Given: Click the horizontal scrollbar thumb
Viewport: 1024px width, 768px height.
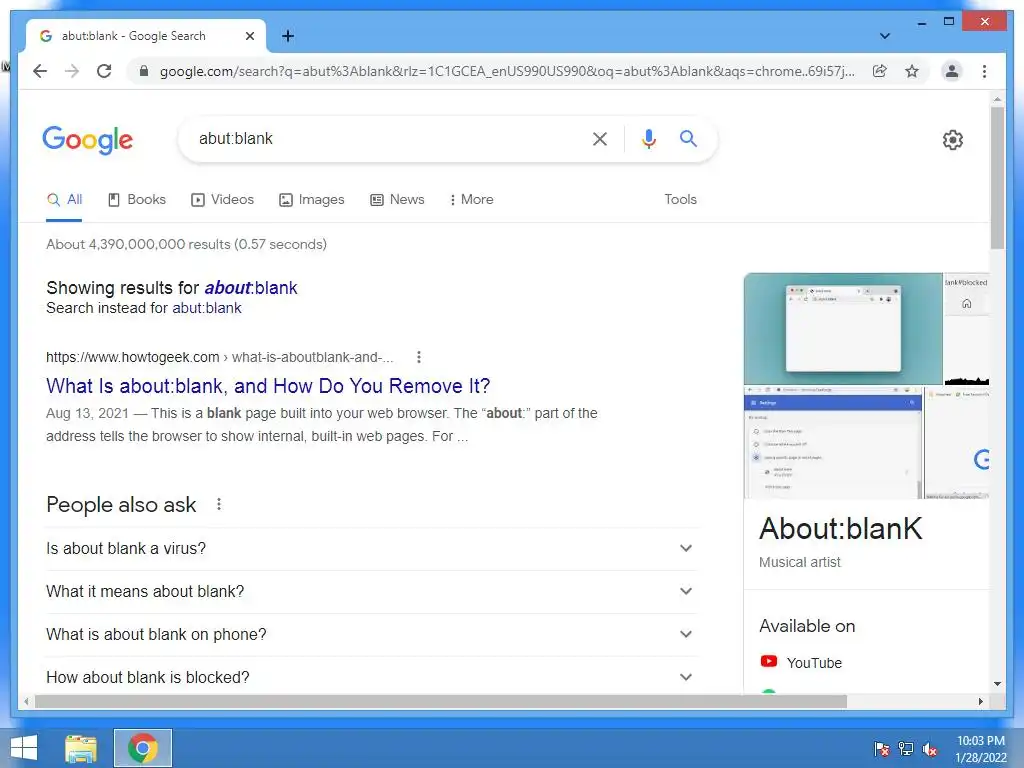Looking at the screenshot, I should pos(441,702).
